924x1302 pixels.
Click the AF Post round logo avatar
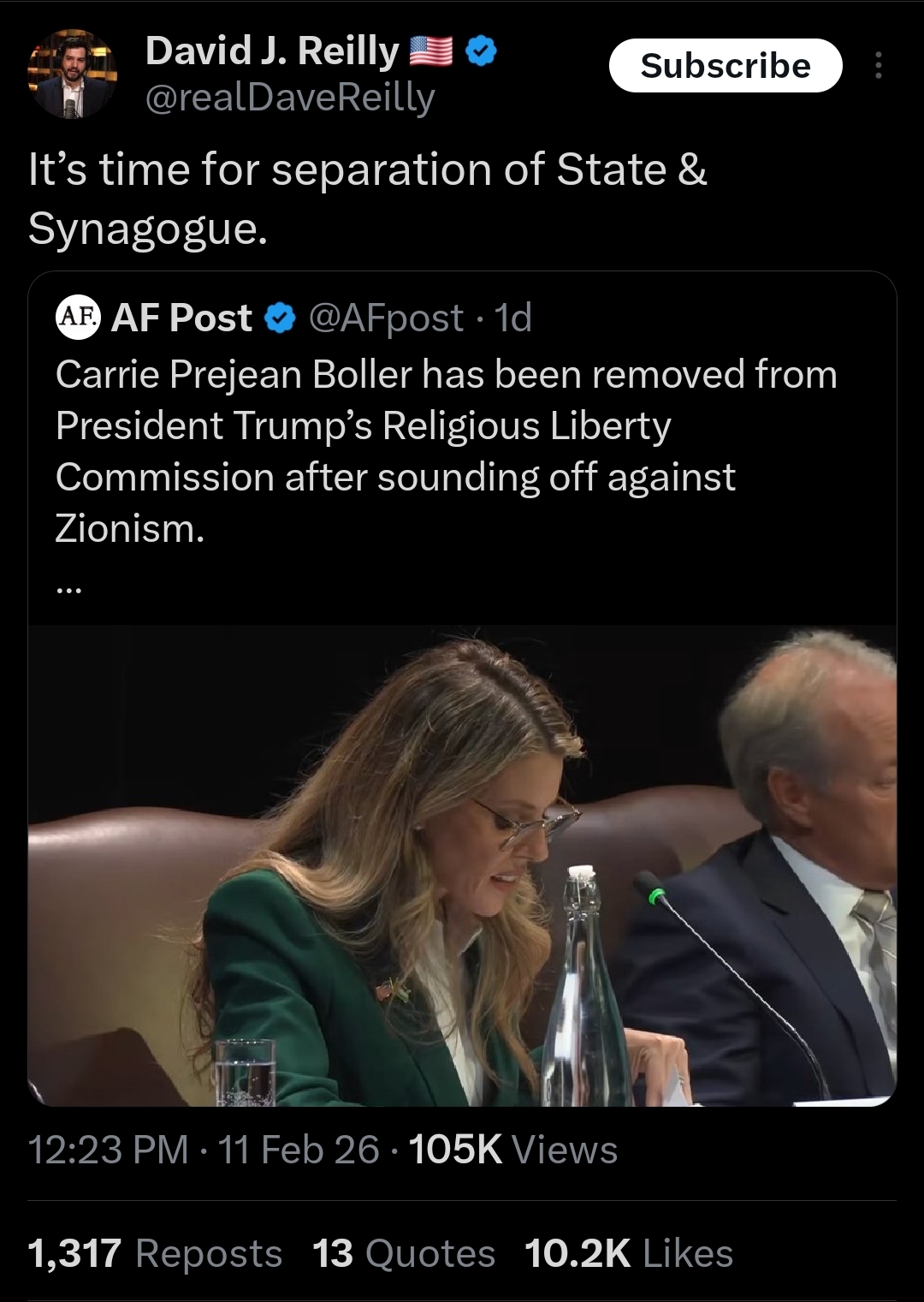pyautogui.click(x=78, y=318)
